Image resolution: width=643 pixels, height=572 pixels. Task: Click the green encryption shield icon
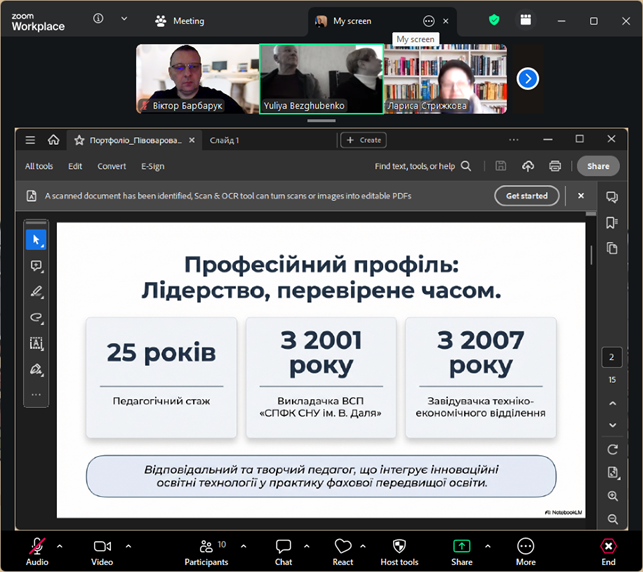point(494,20)
